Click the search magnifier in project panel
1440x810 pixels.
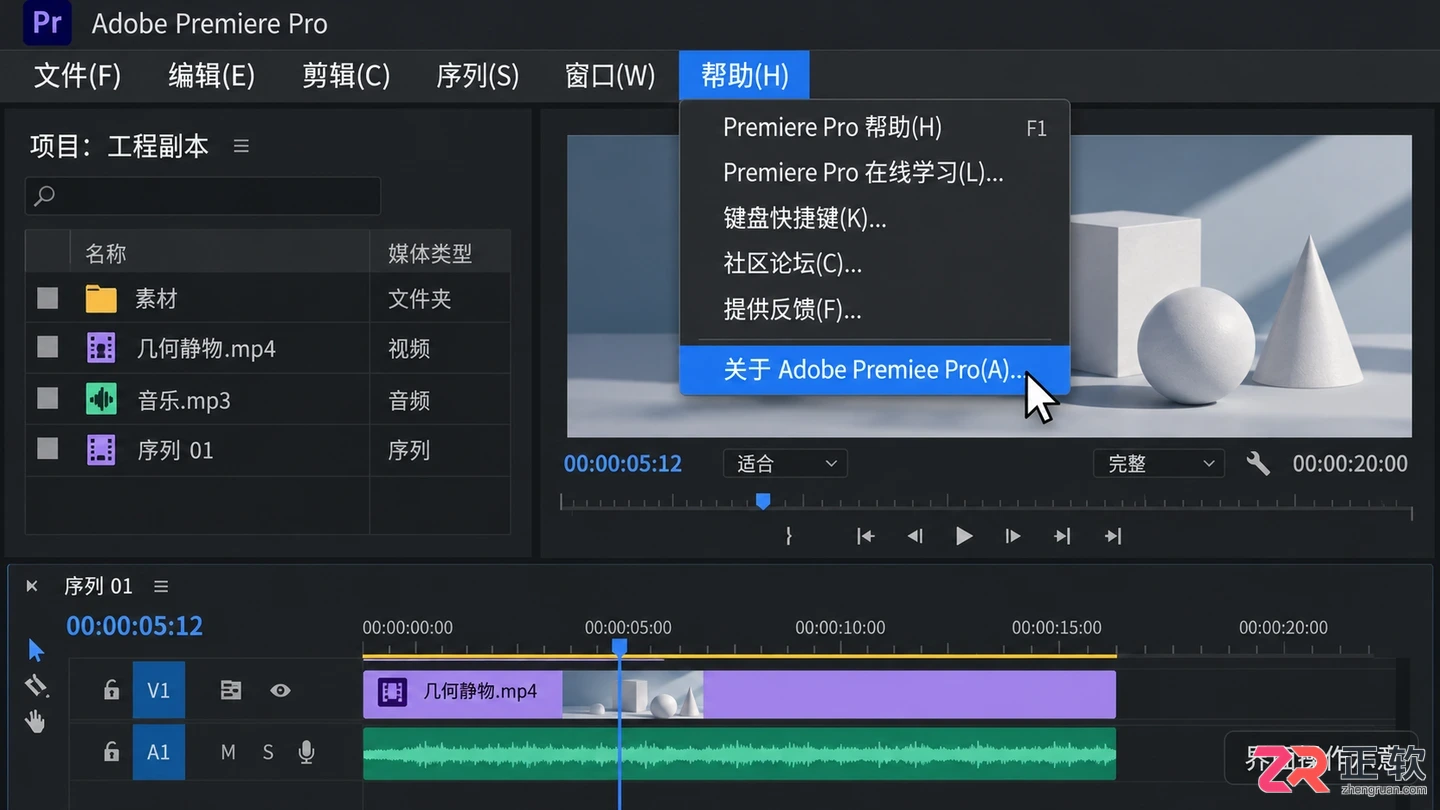44,196
